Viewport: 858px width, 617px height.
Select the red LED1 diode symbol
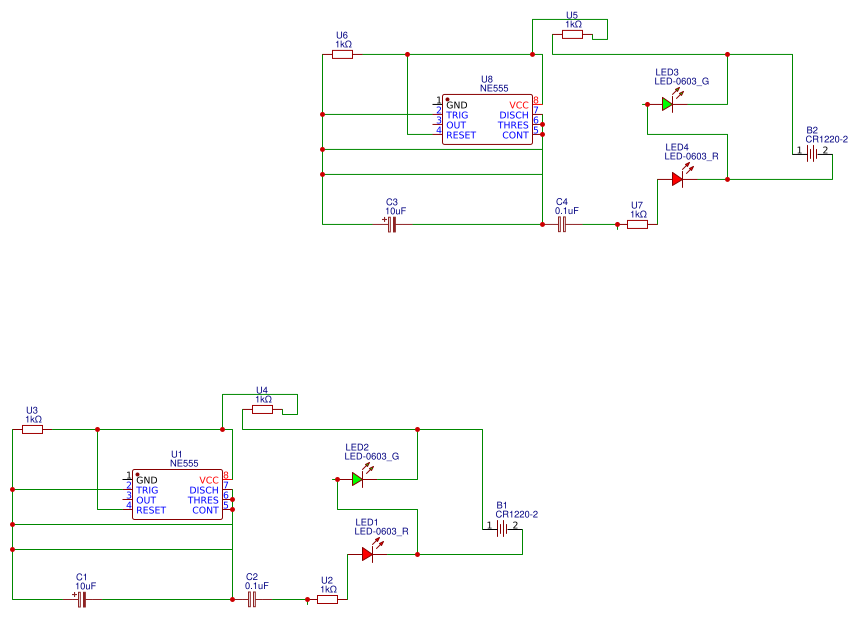coord(367,554)
